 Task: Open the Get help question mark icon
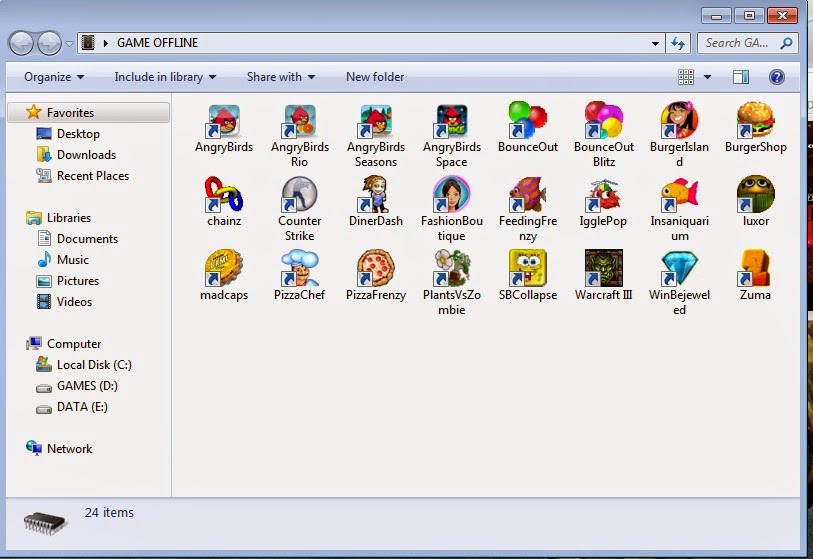(776, 77)
